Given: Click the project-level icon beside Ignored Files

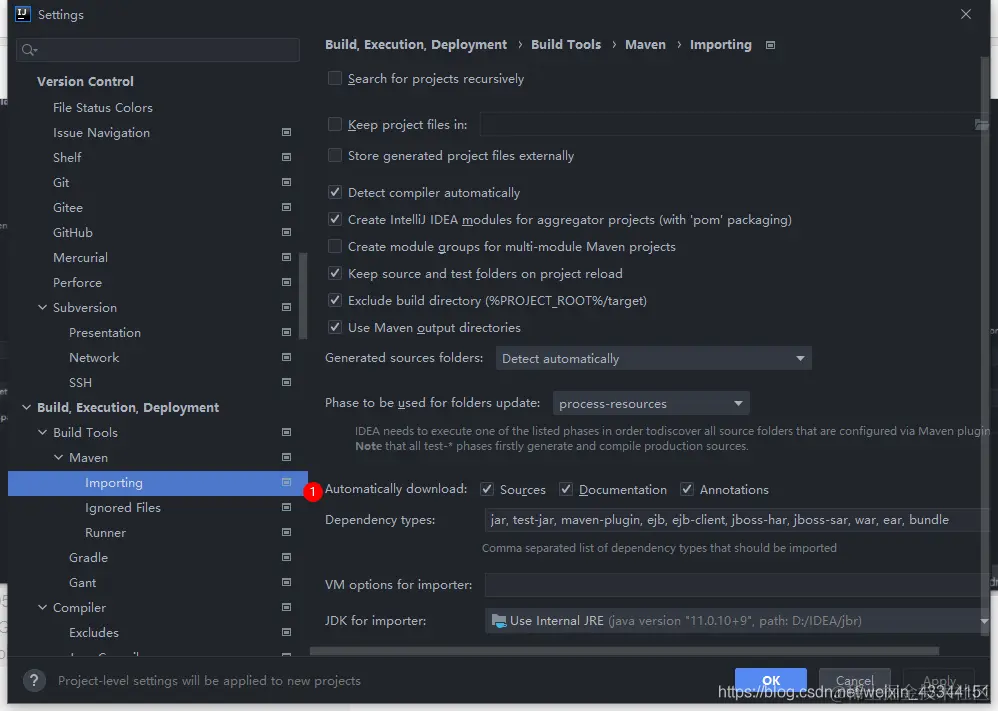Looking at the screenshot, I should pos(286,507).
